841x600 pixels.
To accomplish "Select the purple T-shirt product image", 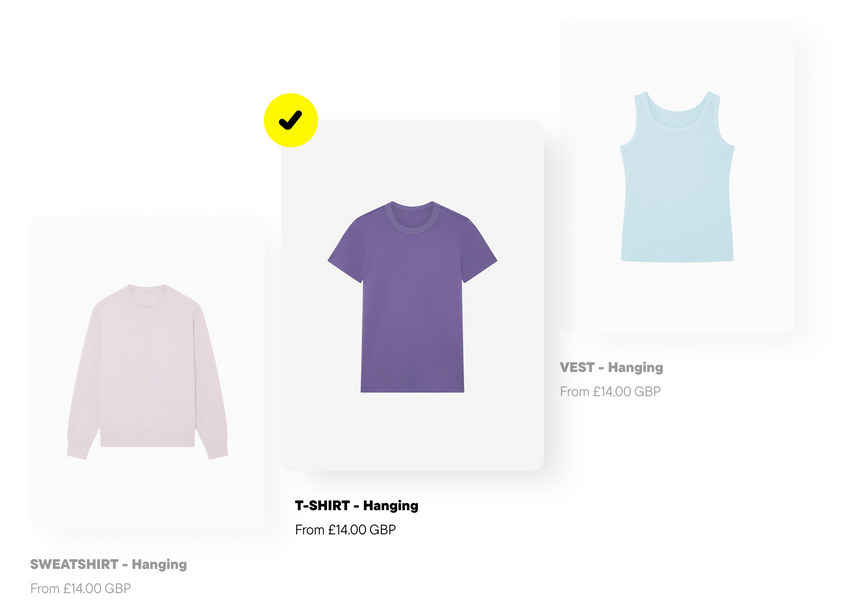I will (x=412, y=297).
